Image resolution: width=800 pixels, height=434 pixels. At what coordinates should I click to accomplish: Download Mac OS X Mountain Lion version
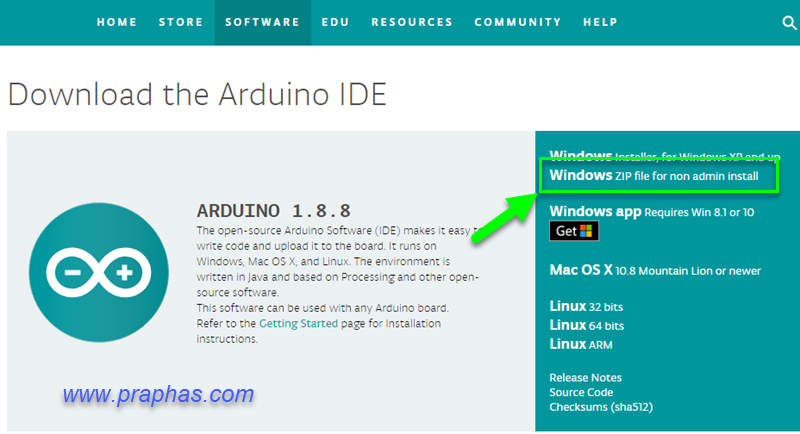click(x=655, y=270)
